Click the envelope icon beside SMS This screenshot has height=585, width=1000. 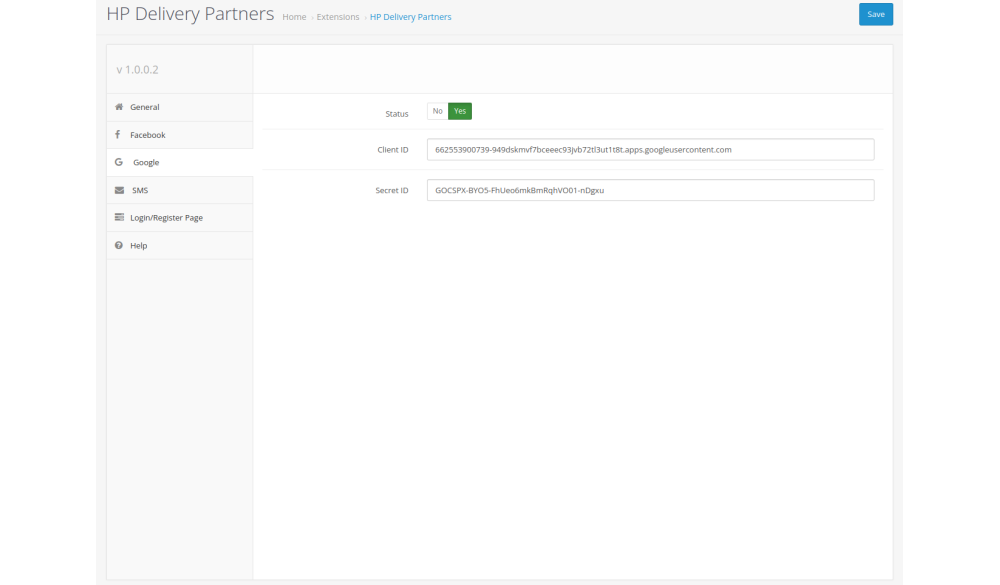pyautogui.click(x=119, y=190)
